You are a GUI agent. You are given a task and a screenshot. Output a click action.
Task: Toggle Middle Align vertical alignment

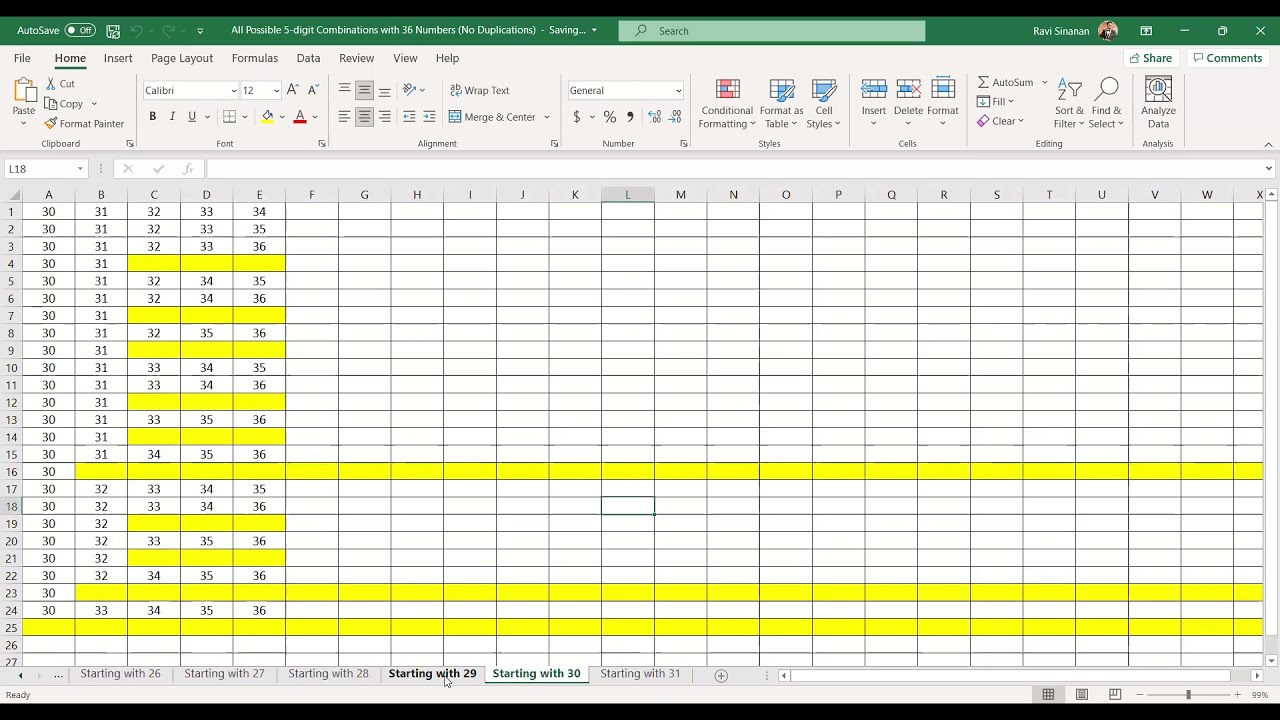tap(364, 90)
